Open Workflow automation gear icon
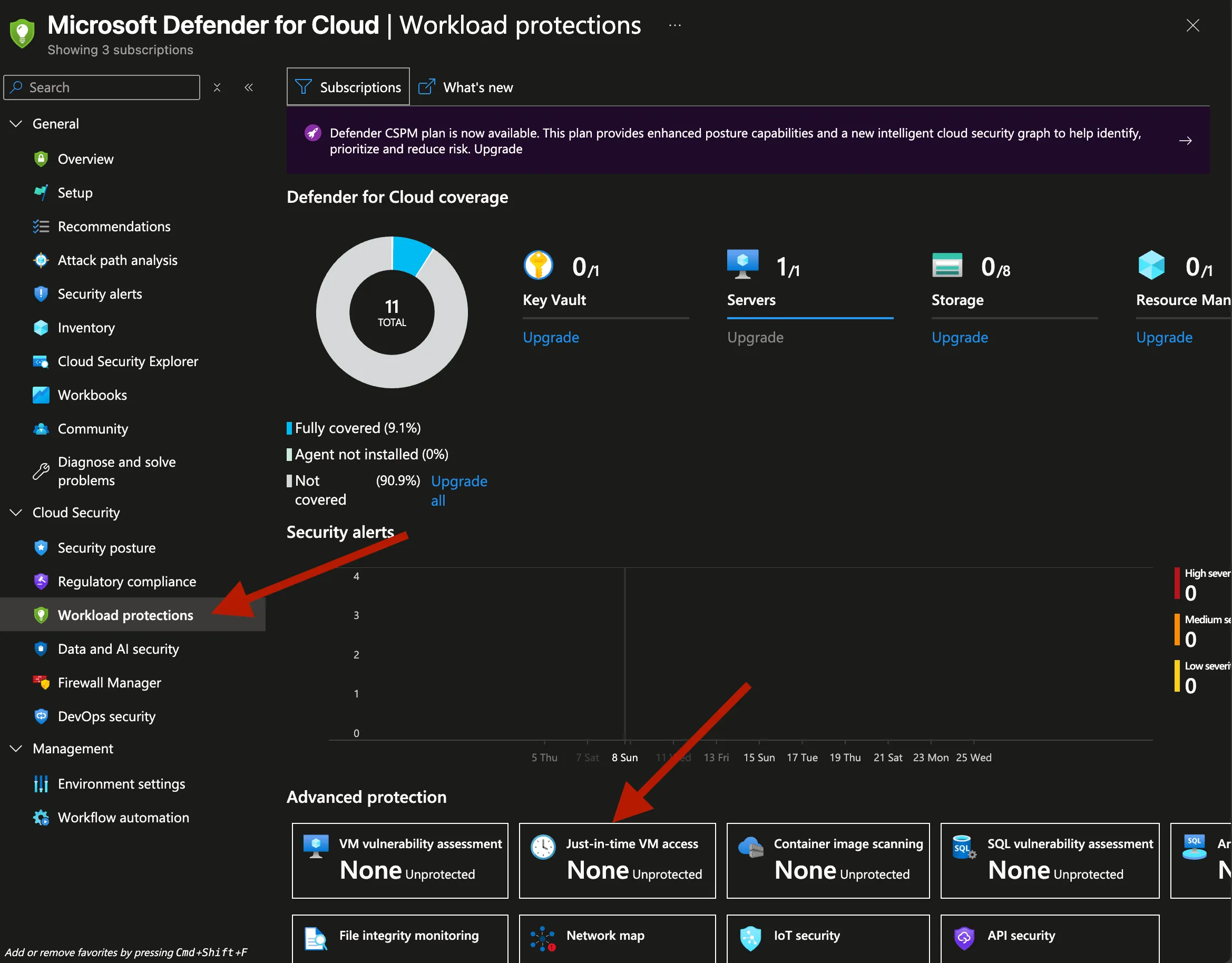 click(41, 818)
